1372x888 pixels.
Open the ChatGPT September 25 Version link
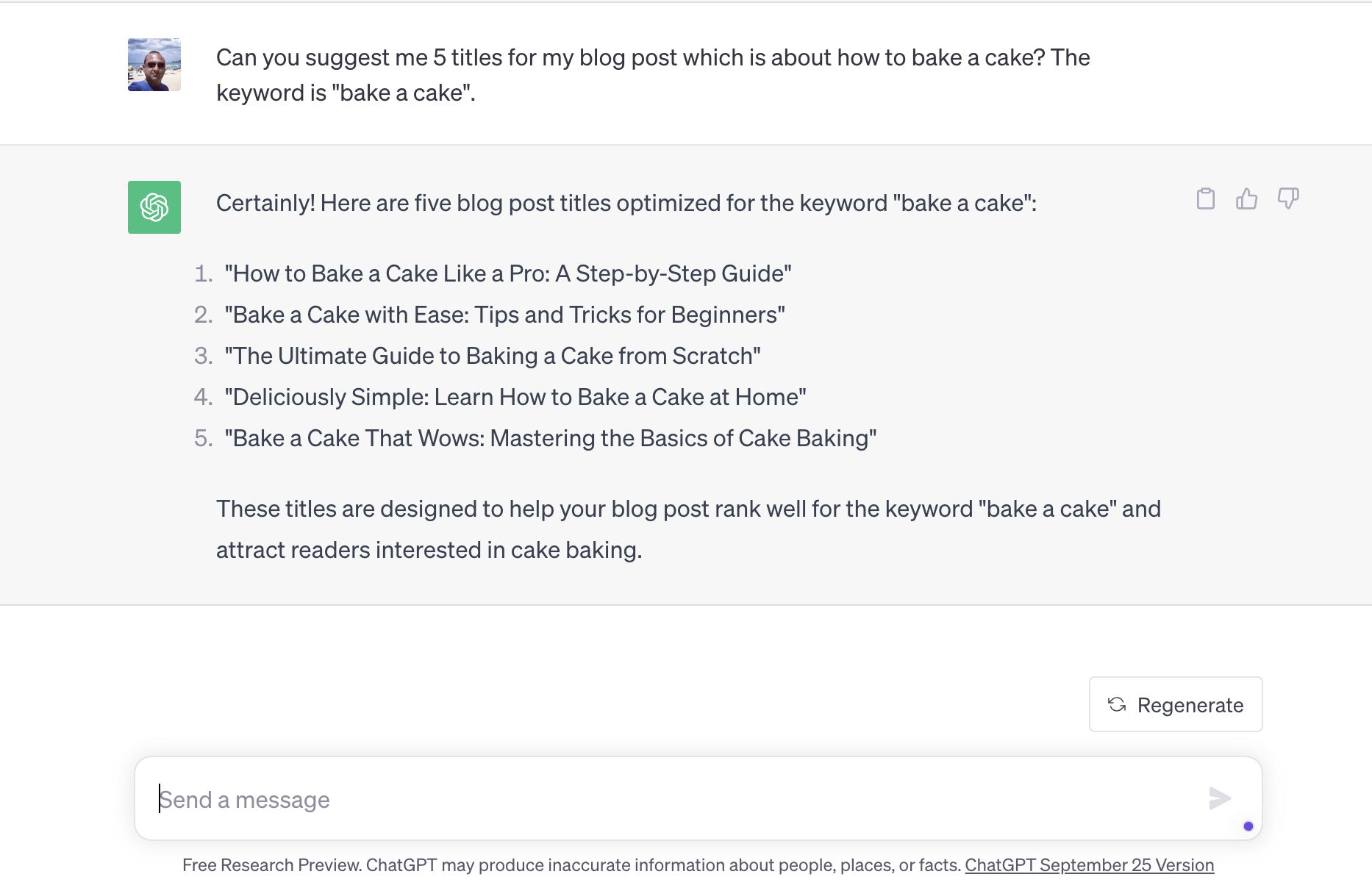pyautogui.click(x=1090, y=865)
